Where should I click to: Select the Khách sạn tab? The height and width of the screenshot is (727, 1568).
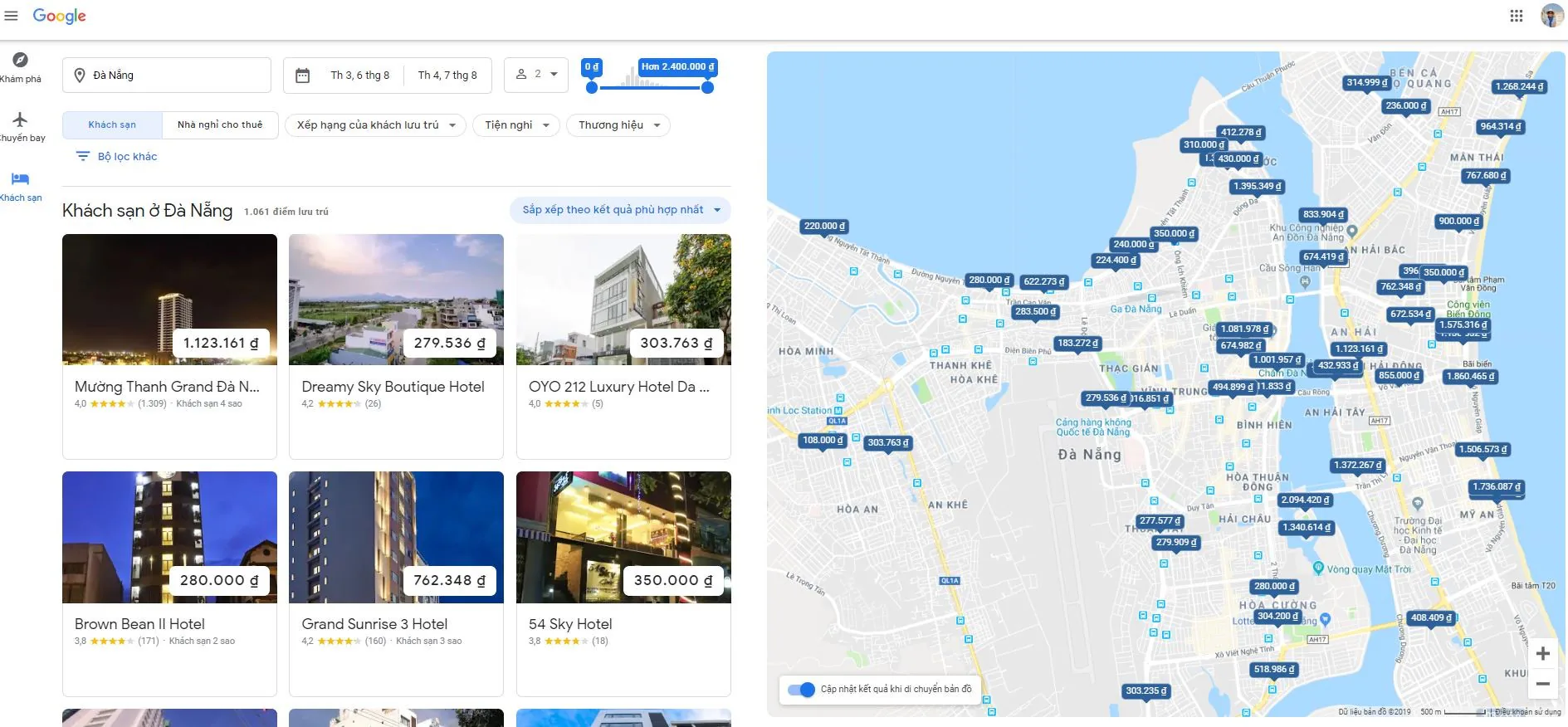coord(112,125)
